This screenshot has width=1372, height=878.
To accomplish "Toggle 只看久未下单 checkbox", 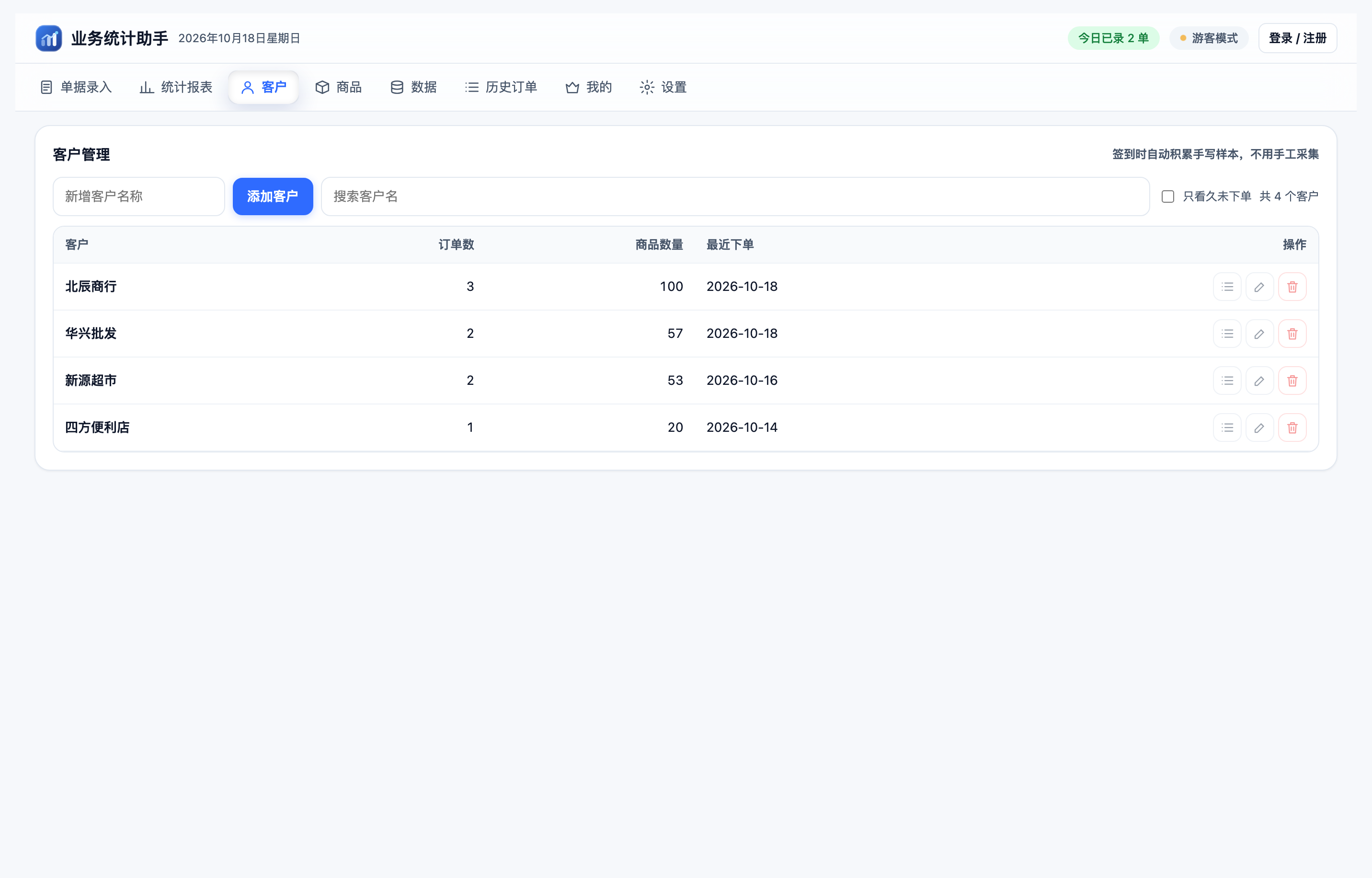I will coord(1168,196).
